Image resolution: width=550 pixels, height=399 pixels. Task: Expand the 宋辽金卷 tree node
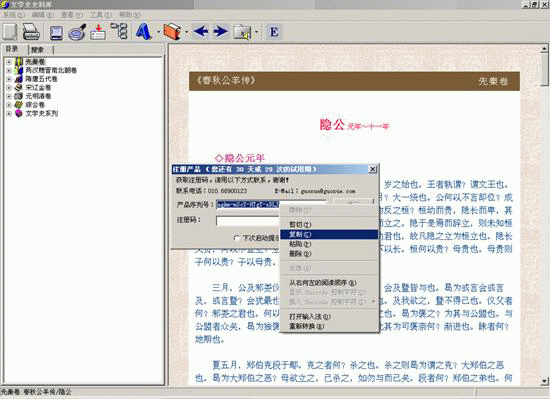point(9,88)
